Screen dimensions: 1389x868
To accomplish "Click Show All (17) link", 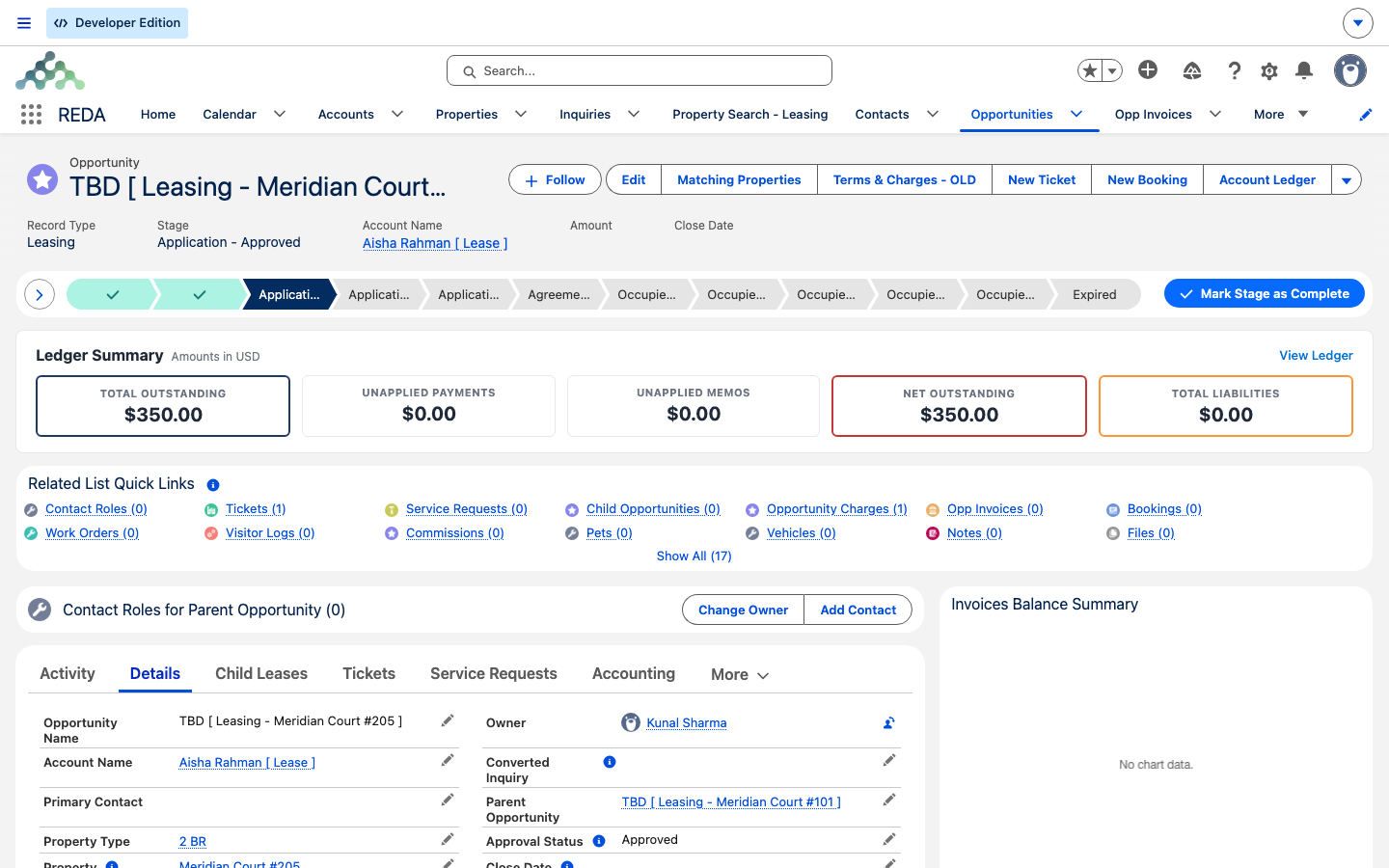I will 694,556.
